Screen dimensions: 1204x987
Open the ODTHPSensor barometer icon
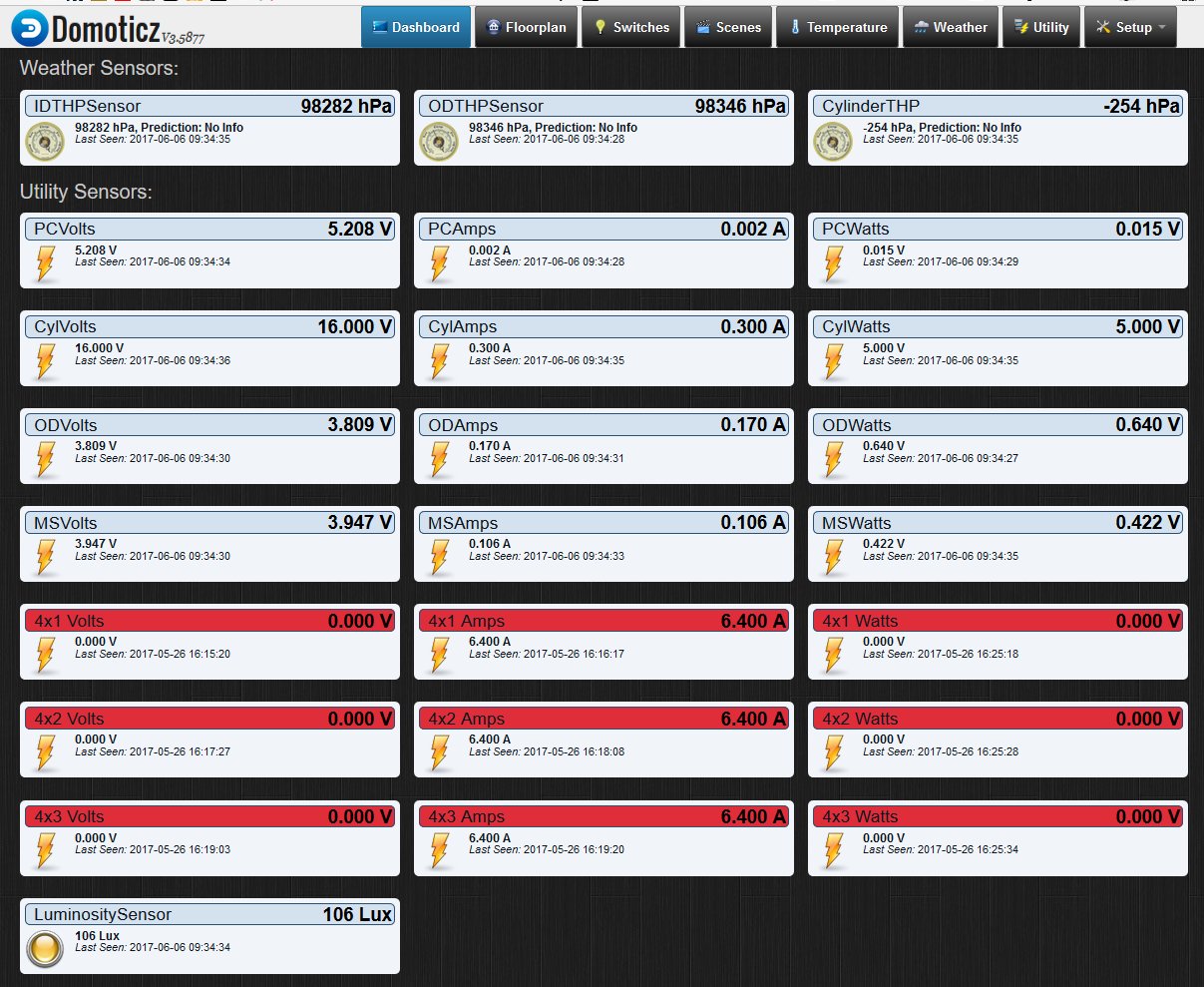click(439, 142)
